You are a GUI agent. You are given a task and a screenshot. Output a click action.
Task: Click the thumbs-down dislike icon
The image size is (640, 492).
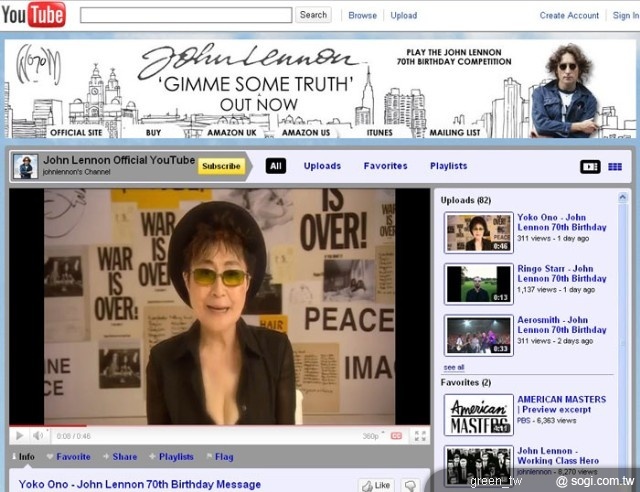pyautogui.click(x=410, y=485)
